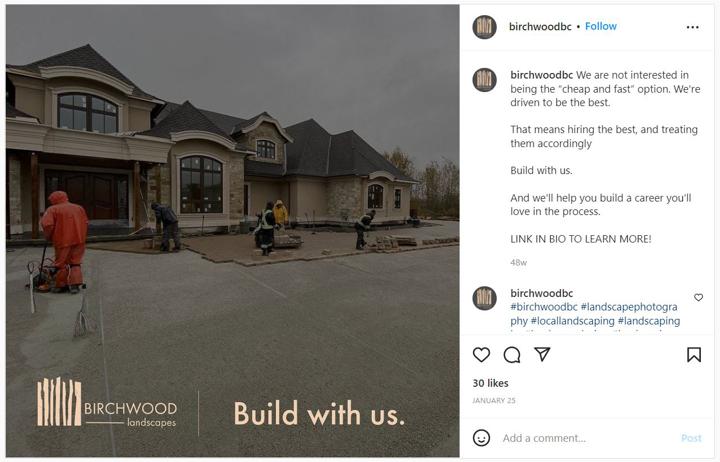The width and height of the screenshot is (720, 462).
Task: Click avatar beside the post caption
Action: point(484,80)
